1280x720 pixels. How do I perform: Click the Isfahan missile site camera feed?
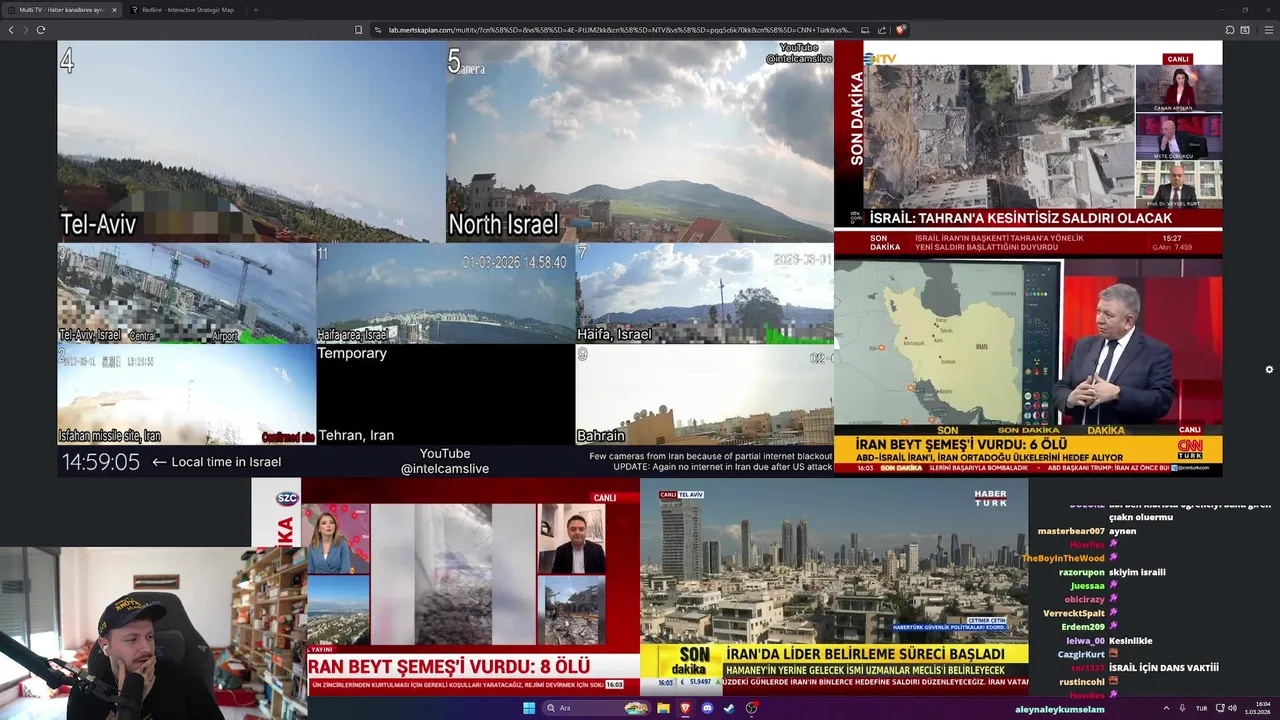tap(187, 395)
